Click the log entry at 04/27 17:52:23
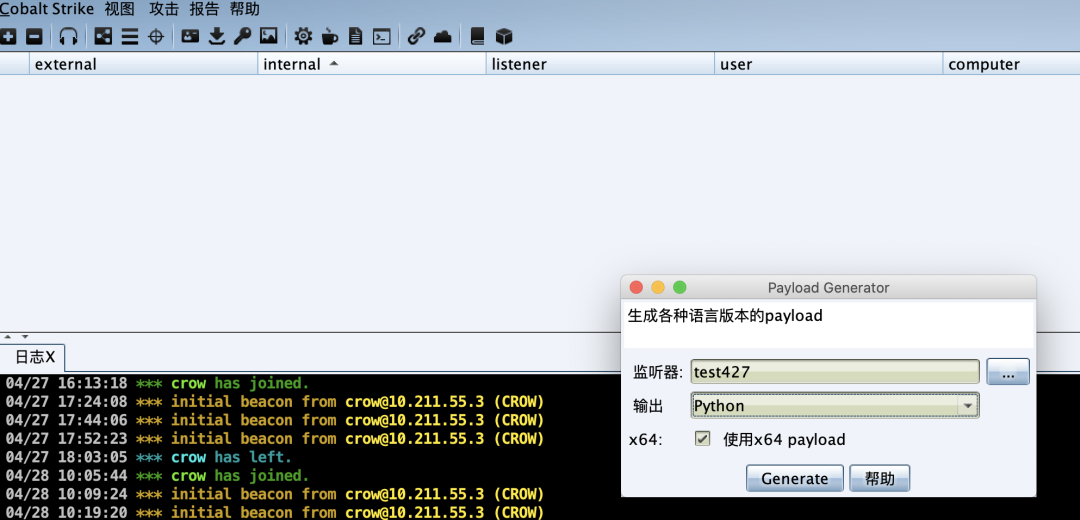The image size is (1080, 520). 275,439
